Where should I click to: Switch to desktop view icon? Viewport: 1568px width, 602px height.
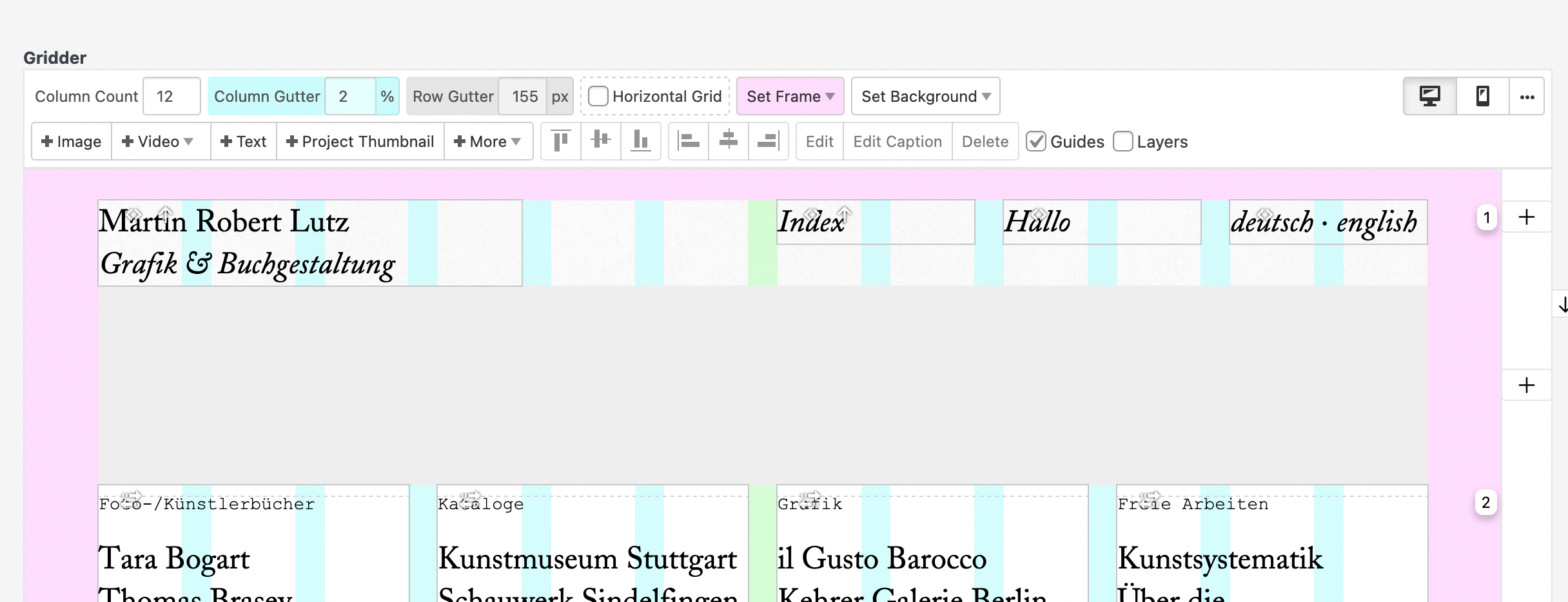(x=1429, y=97)
